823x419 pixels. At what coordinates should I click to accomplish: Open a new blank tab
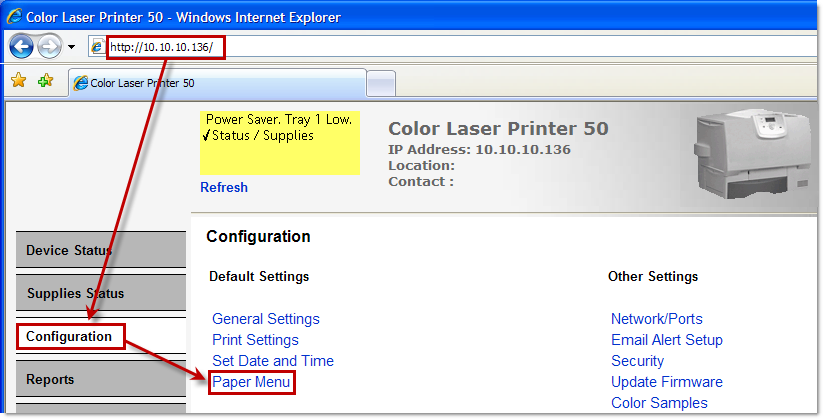(x=381, y=83)
